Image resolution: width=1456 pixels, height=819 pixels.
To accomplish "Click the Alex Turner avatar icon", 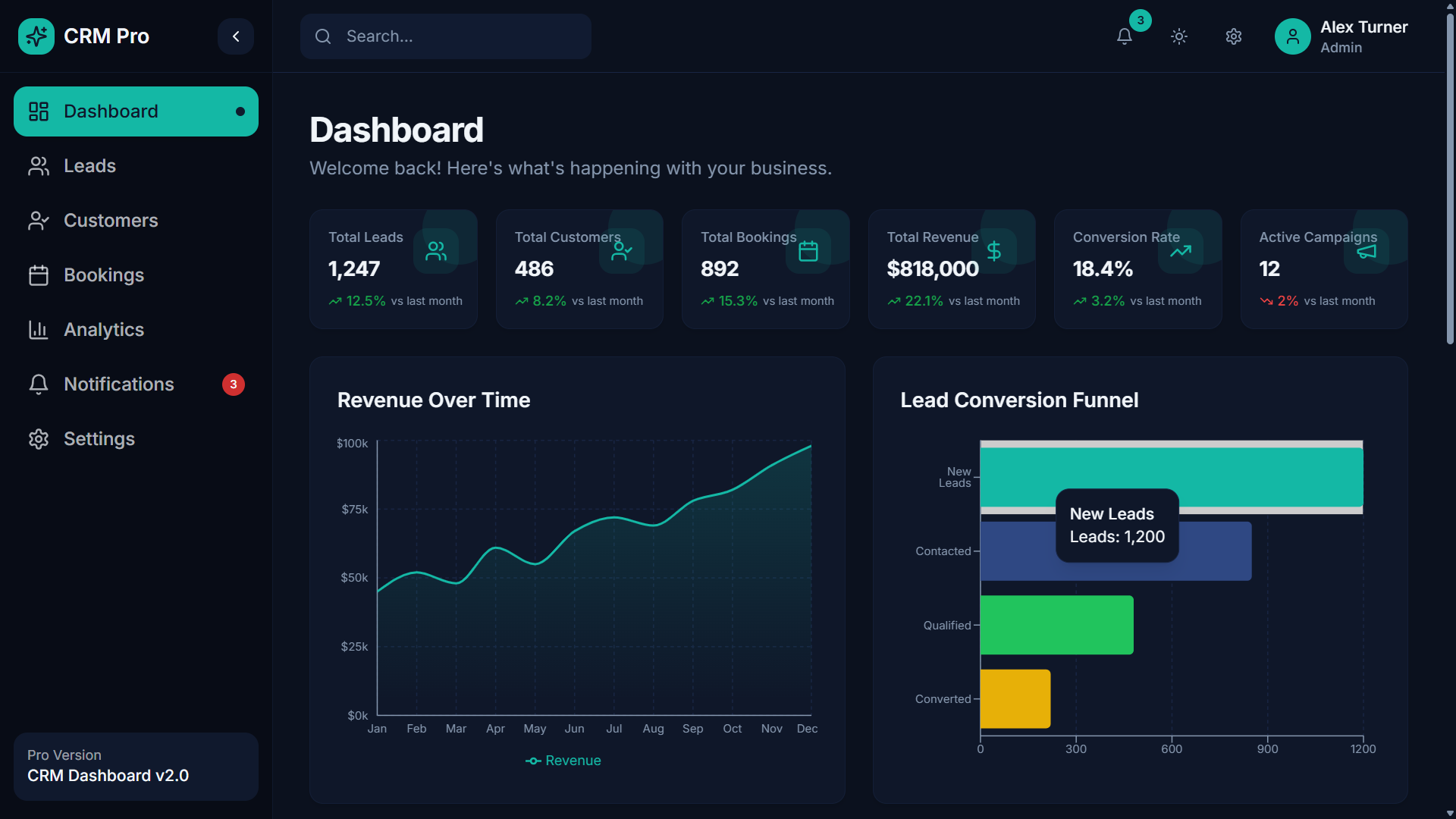I will coord(1293,36).
